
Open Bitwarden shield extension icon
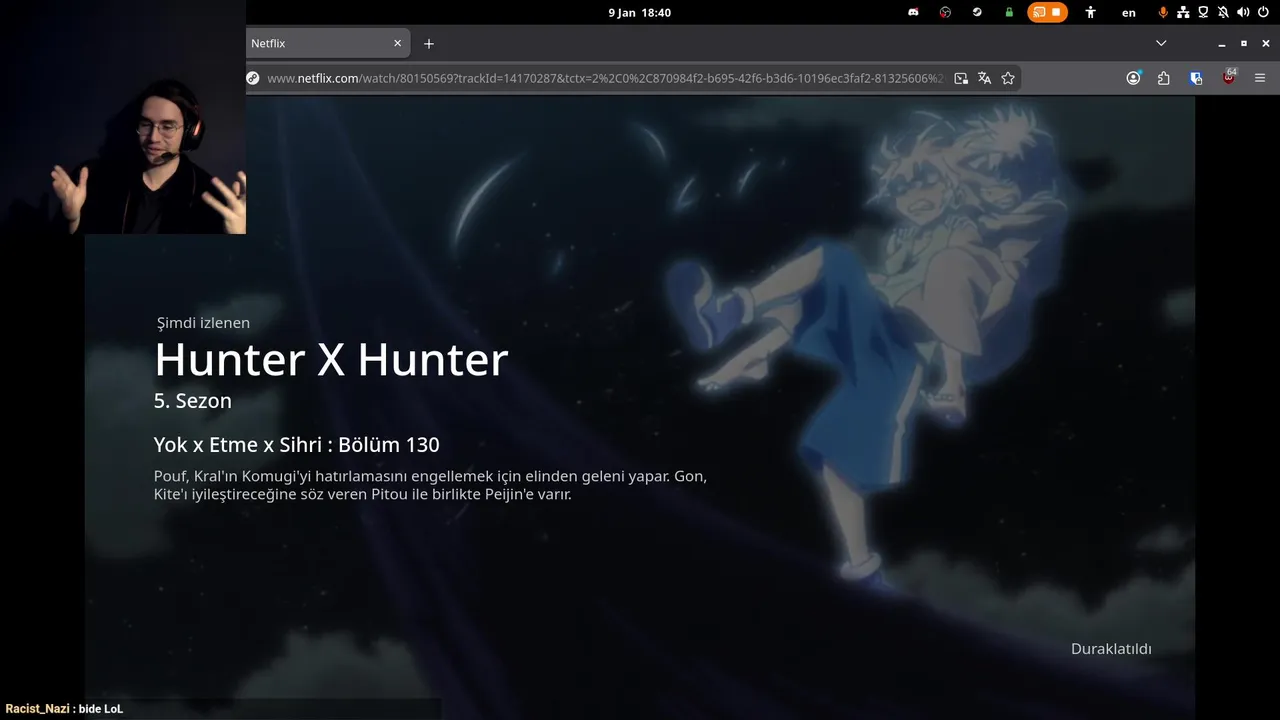point(1196,78)
